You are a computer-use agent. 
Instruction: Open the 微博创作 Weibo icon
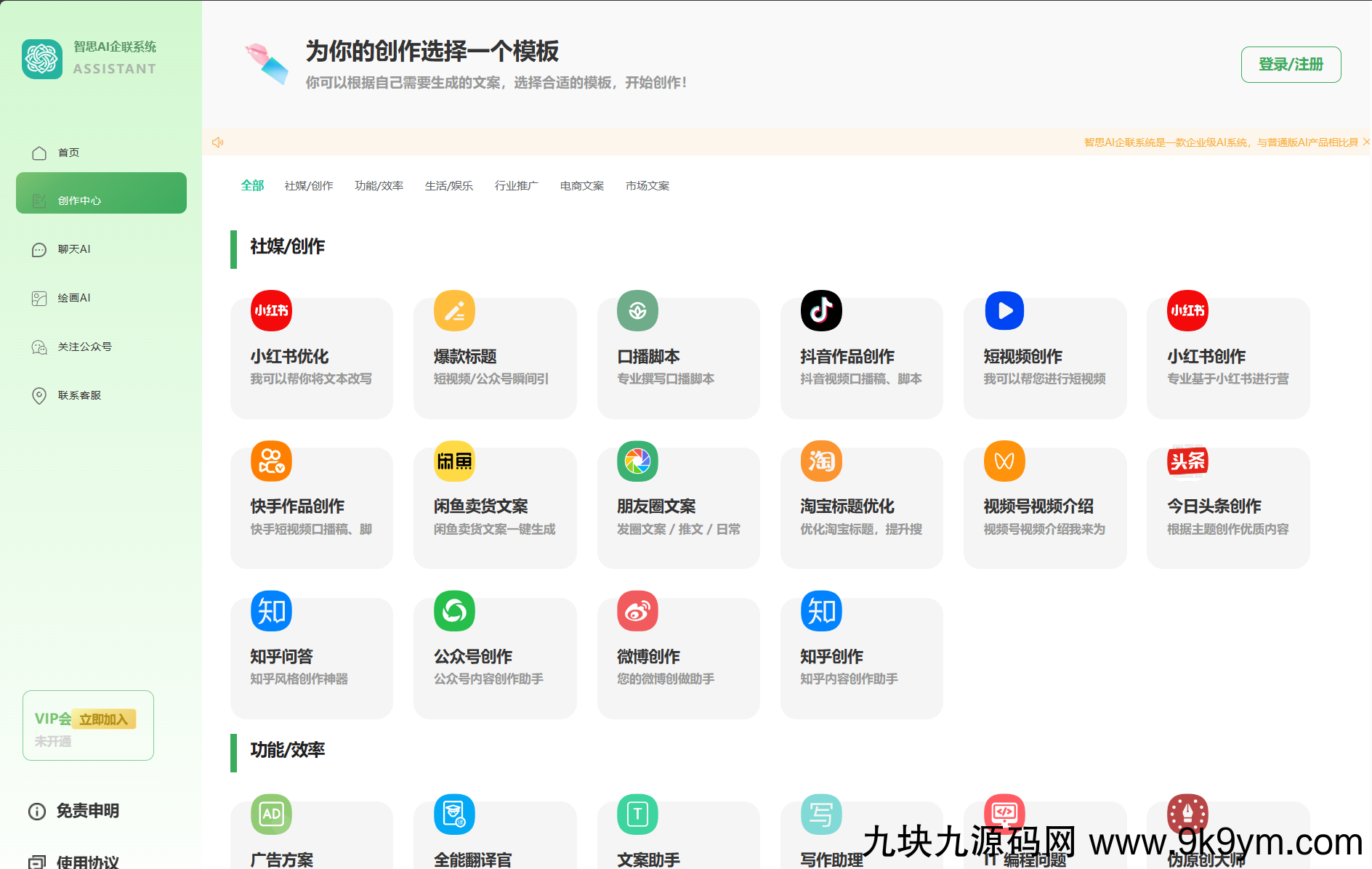click(637, 610)
